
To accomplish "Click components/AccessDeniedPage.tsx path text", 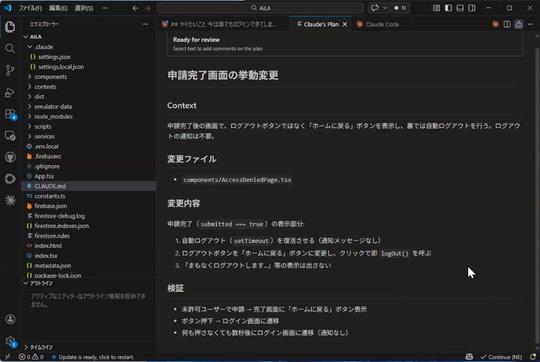I will coord(237,180).
